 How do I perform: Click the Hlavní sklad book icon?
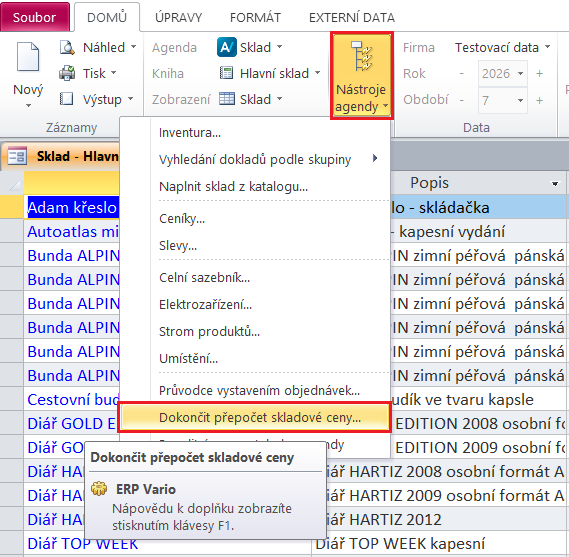[226, 73]
